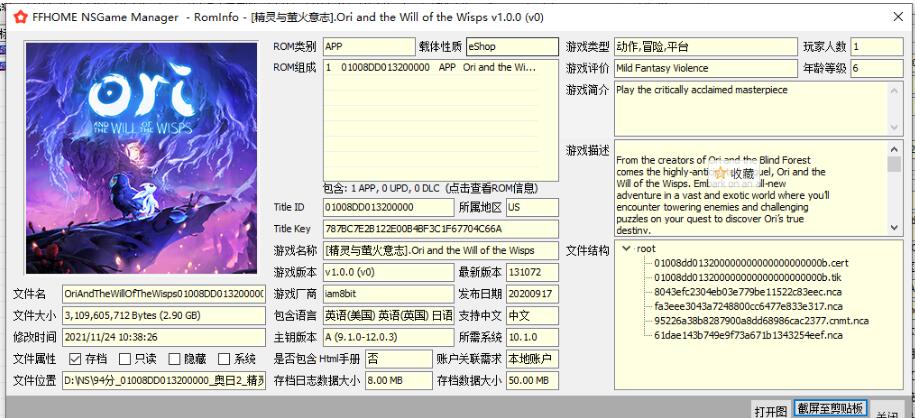Image resolution: width=915 pixels, height=418 pixels.
Task: Select fa3eee3043a7248800cc6477e833e317.nca tree entry
Action: [748, 306]
